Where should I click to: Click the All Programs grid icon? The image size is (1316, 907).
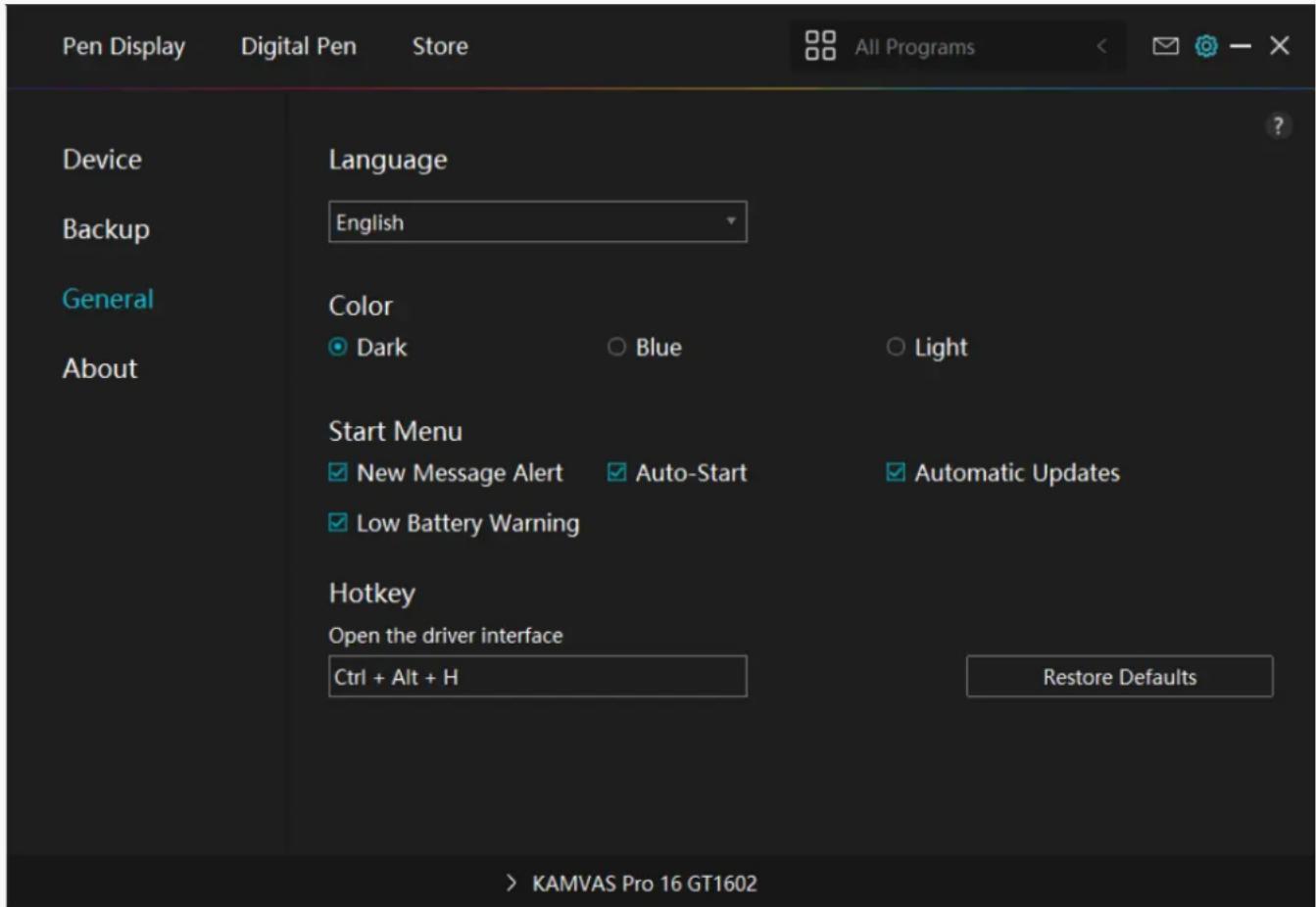(x=820, y=45)
